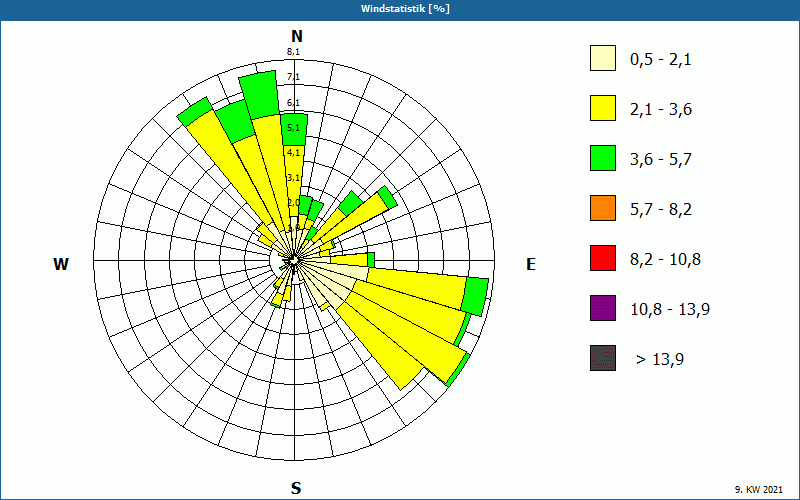Click the S compass label

point(296,488)
